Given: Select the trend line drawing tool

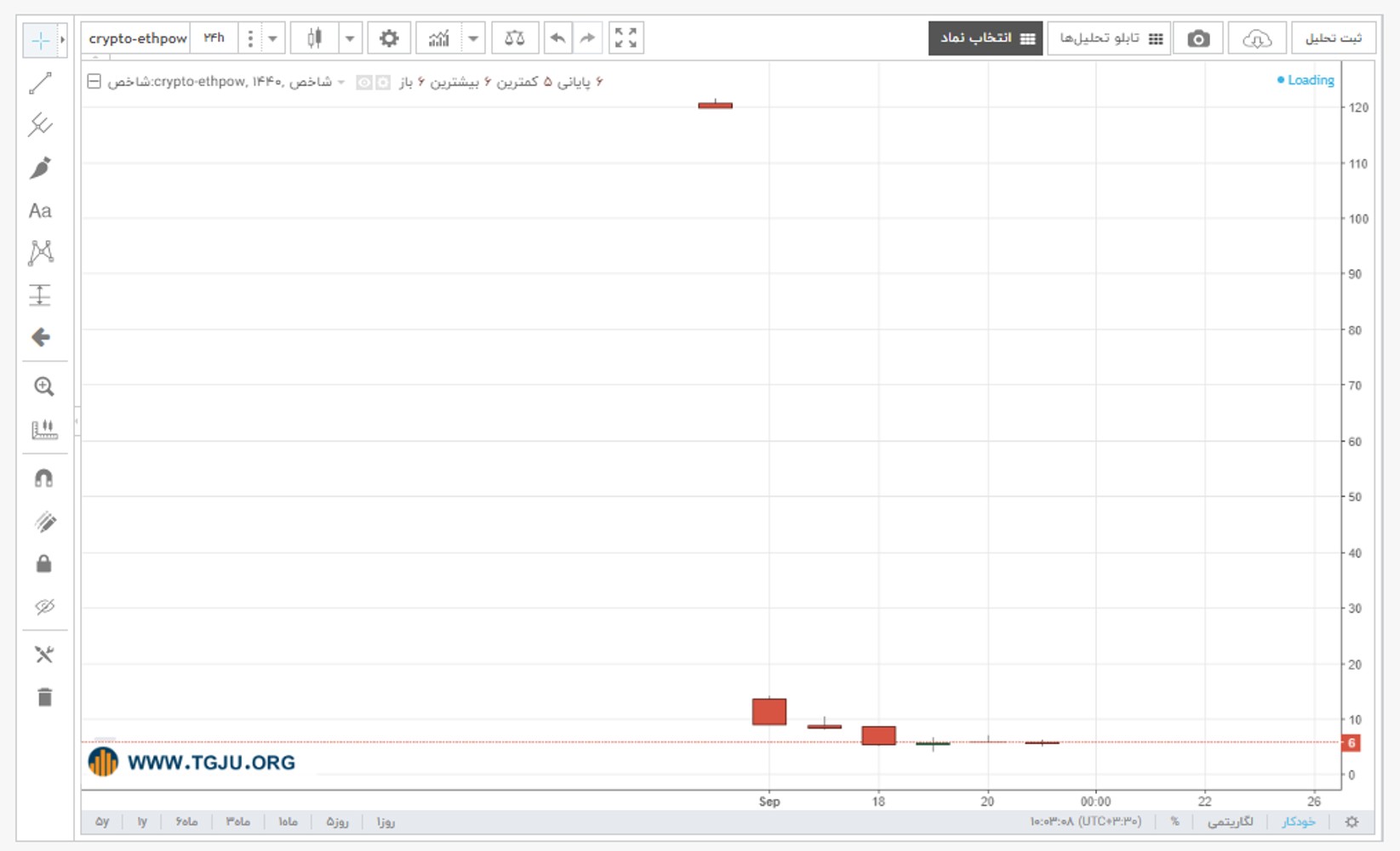Looking at the screenshot, I should 40,83.
